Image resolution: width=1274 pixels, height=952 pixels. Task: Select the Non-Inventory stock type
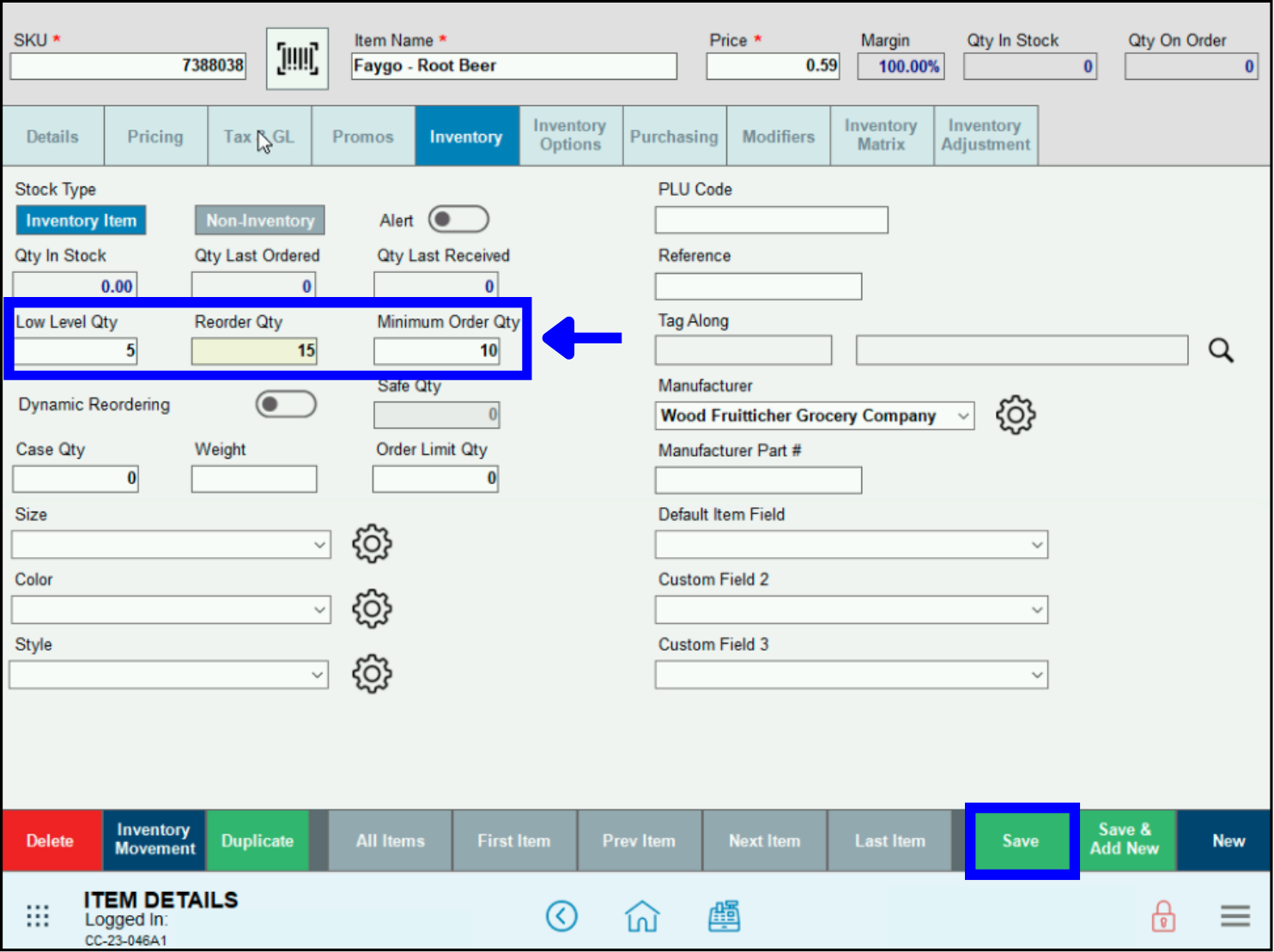259,220
